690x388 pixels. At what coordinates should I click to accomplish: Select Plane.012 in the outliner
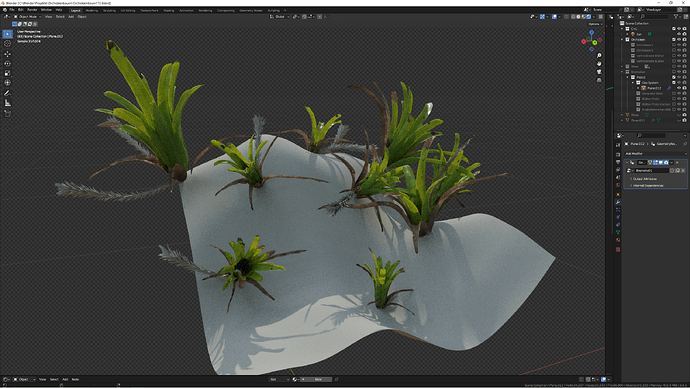click(x=654, y=88)
